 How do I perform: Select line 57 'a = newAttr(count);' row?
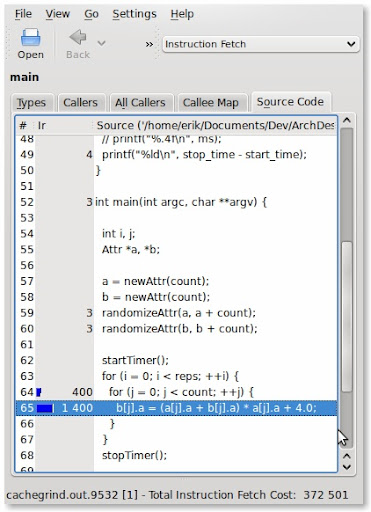[176, 281]
